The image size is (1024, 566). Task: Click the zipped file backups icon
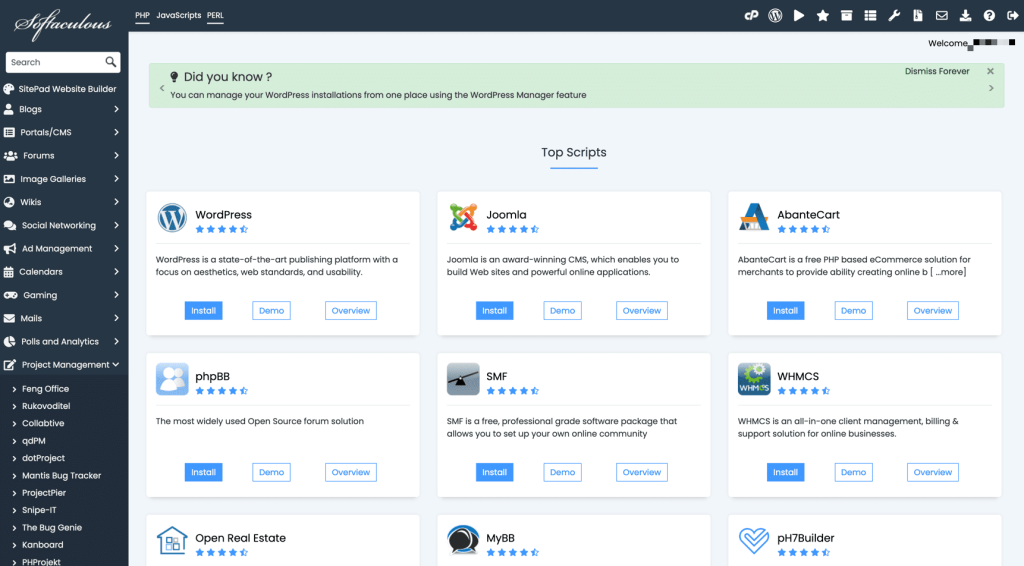[x=847, y=16]
